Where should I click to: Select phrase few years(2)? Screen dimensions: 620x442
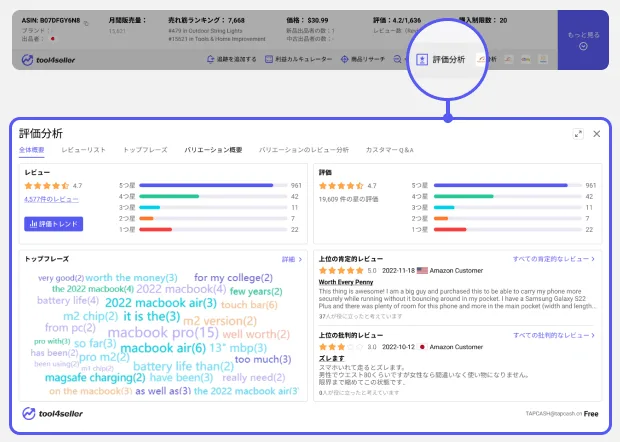(256, 291)
